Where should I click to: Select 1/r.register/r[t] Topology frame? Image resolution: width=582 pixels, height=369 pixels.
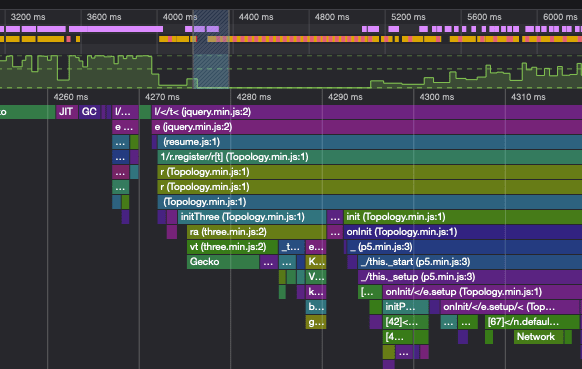370,157
